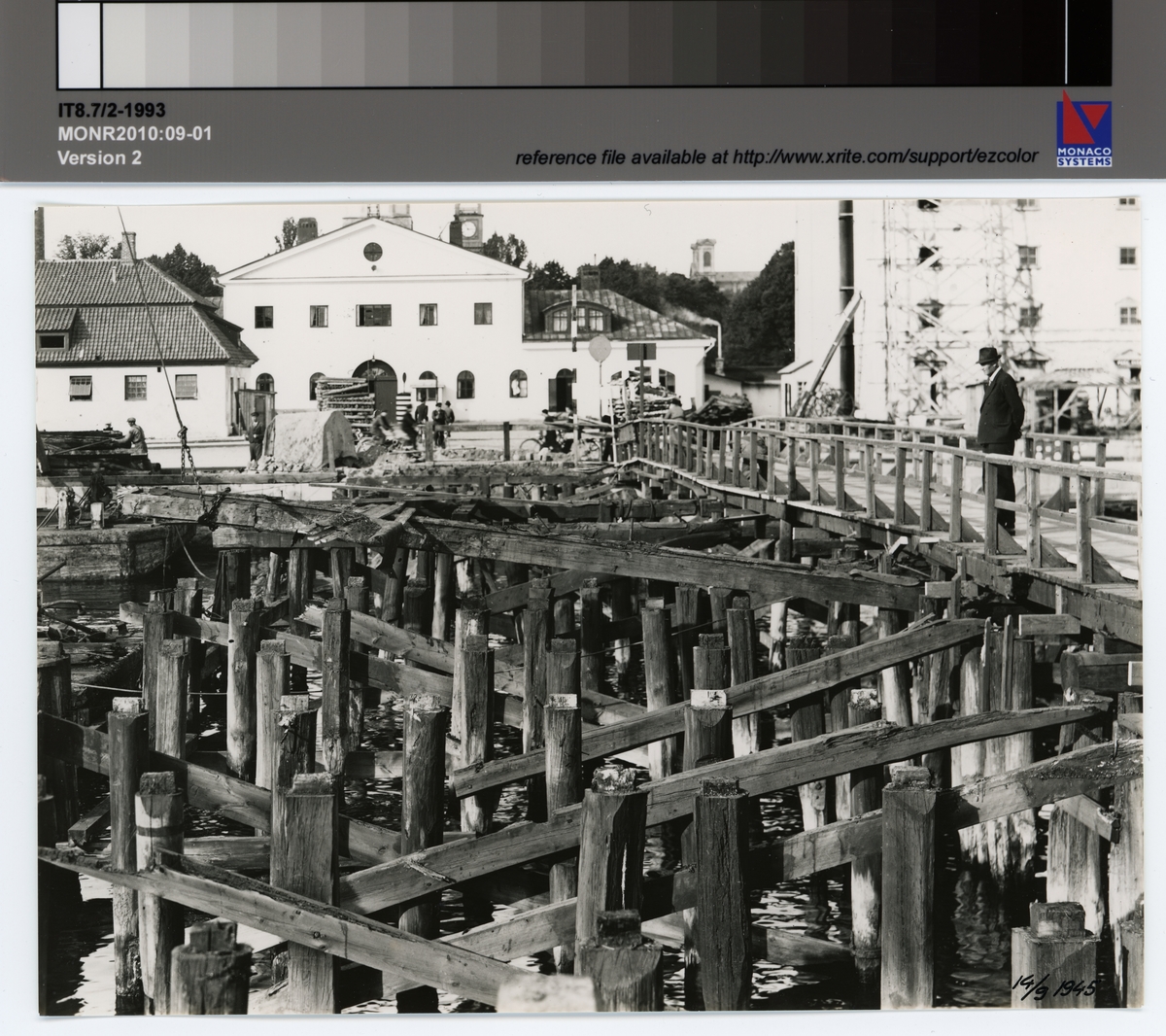Click the Monaco Systems logo
Screen dimensions: 1166x1036
(1084, 121)
